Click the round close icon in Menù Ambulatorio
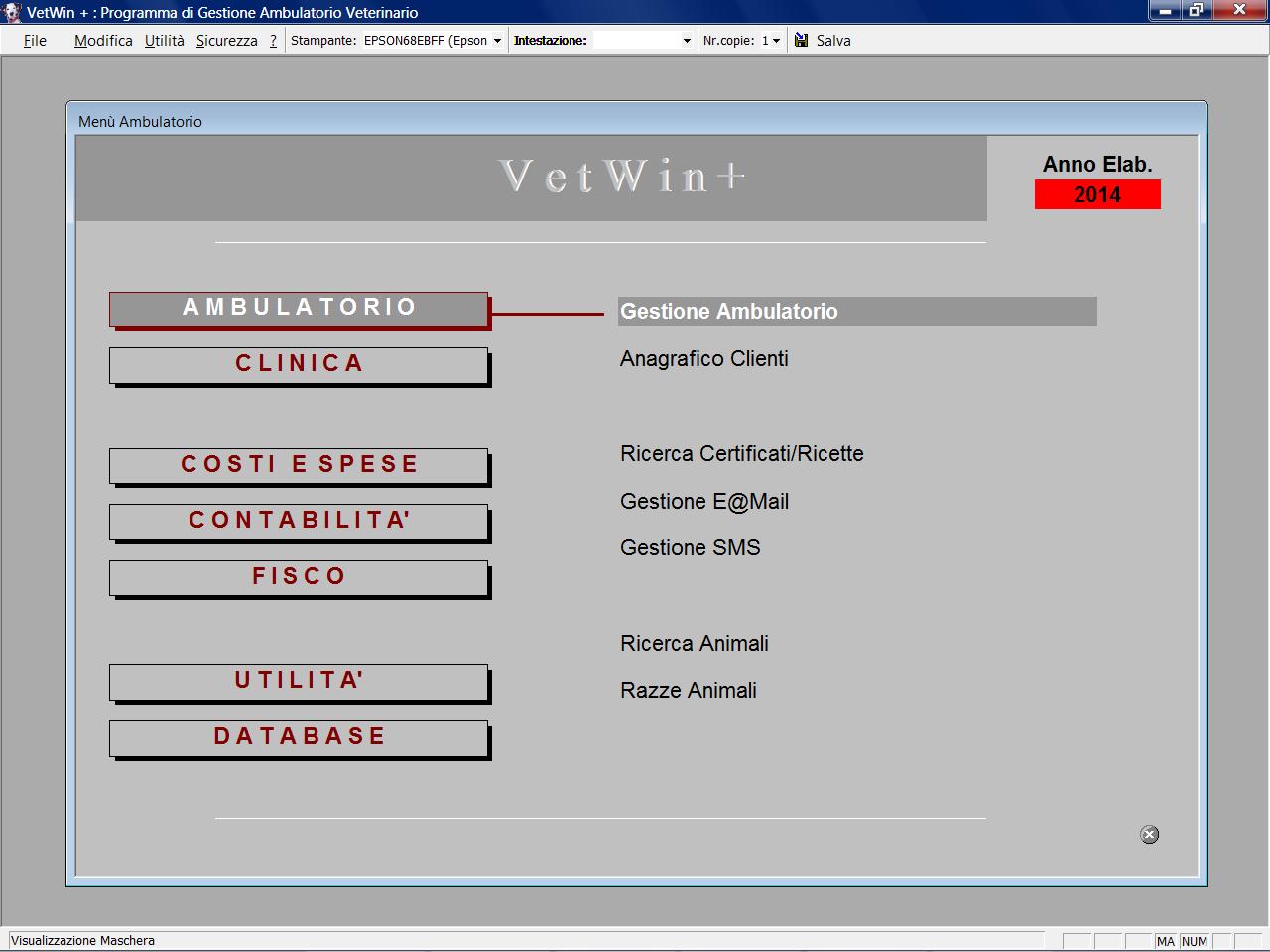 coord(1150,835)
